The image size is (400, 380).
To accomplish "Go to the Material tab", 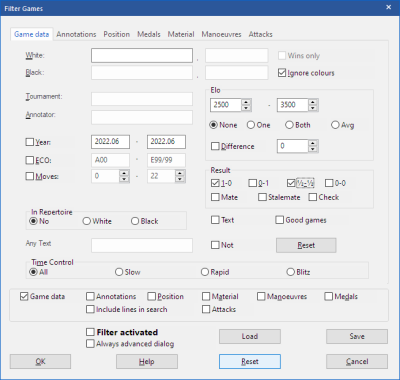I will [x=181, y=34].
